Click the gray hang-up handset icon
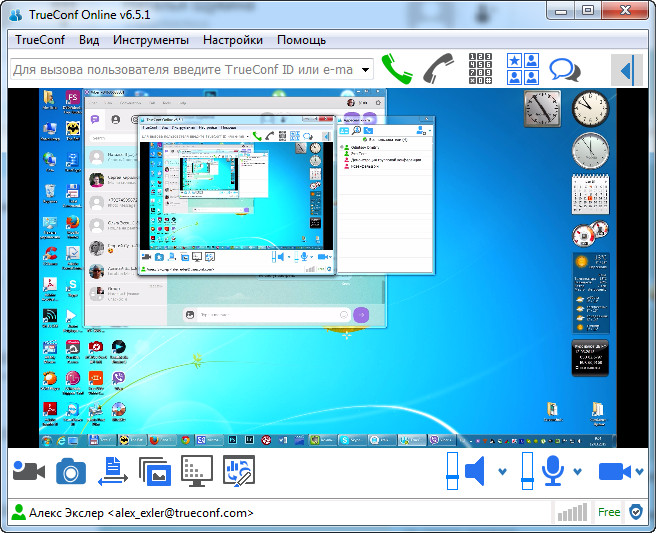Screen dimensions: 656x533 pos(437,69)
